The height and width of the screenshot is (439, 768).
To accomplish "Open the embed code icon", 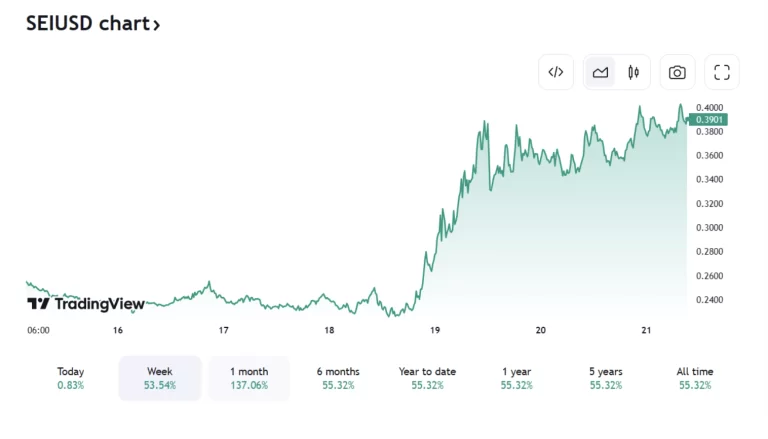I will coord(556,72).
